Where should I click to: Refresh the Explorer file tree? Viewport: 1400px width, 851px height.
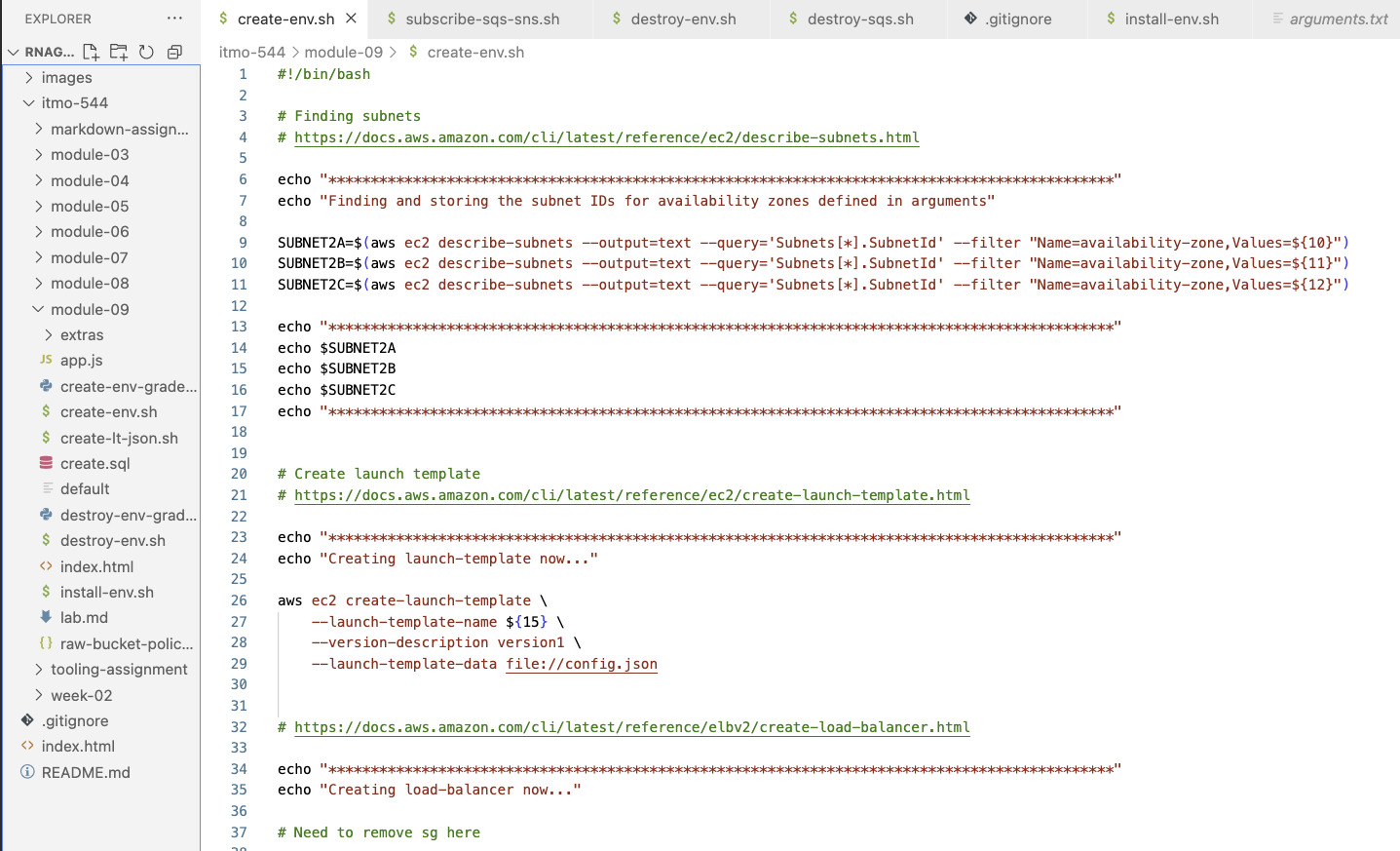pos(146,52)
